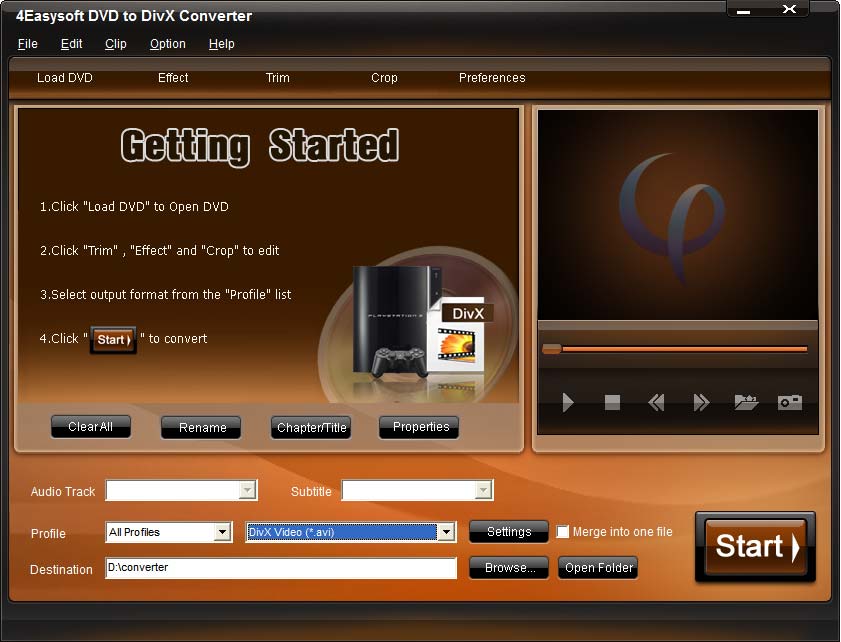
Task: Click the Browse button for destination
Action: (x=509, y=568)
